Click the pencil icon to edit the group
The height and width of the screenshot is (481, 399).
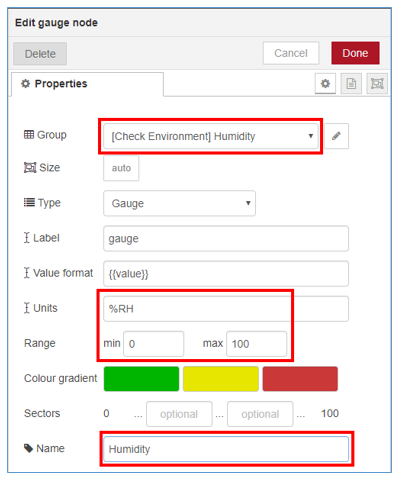[x=336, y=136]
